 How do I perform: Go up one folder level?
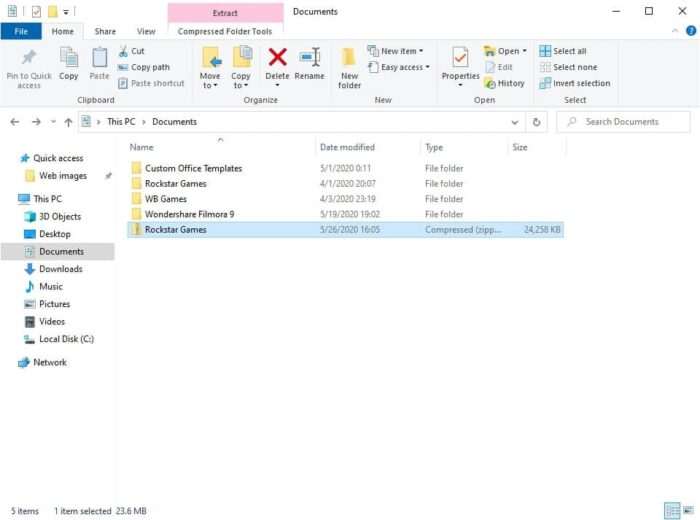pyautogui.click(x=68, y=122)
